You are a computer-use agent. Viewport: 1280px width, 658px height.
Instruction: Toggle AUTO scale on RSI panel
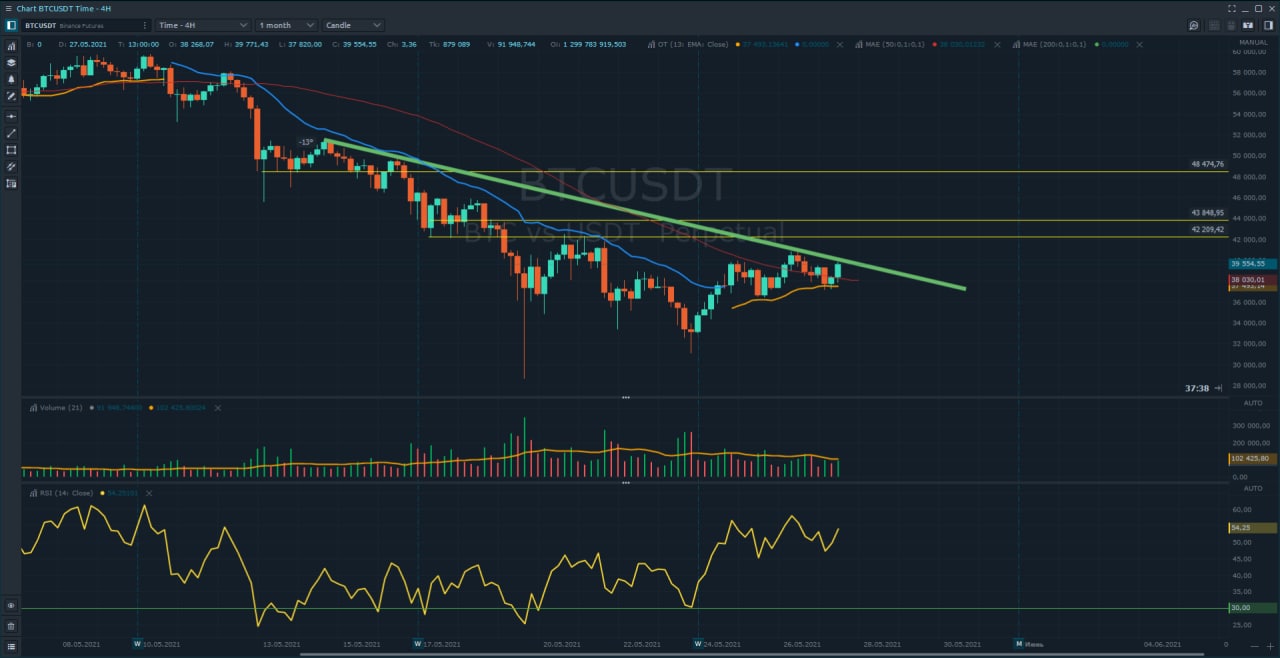click(x=1253, y=488)
